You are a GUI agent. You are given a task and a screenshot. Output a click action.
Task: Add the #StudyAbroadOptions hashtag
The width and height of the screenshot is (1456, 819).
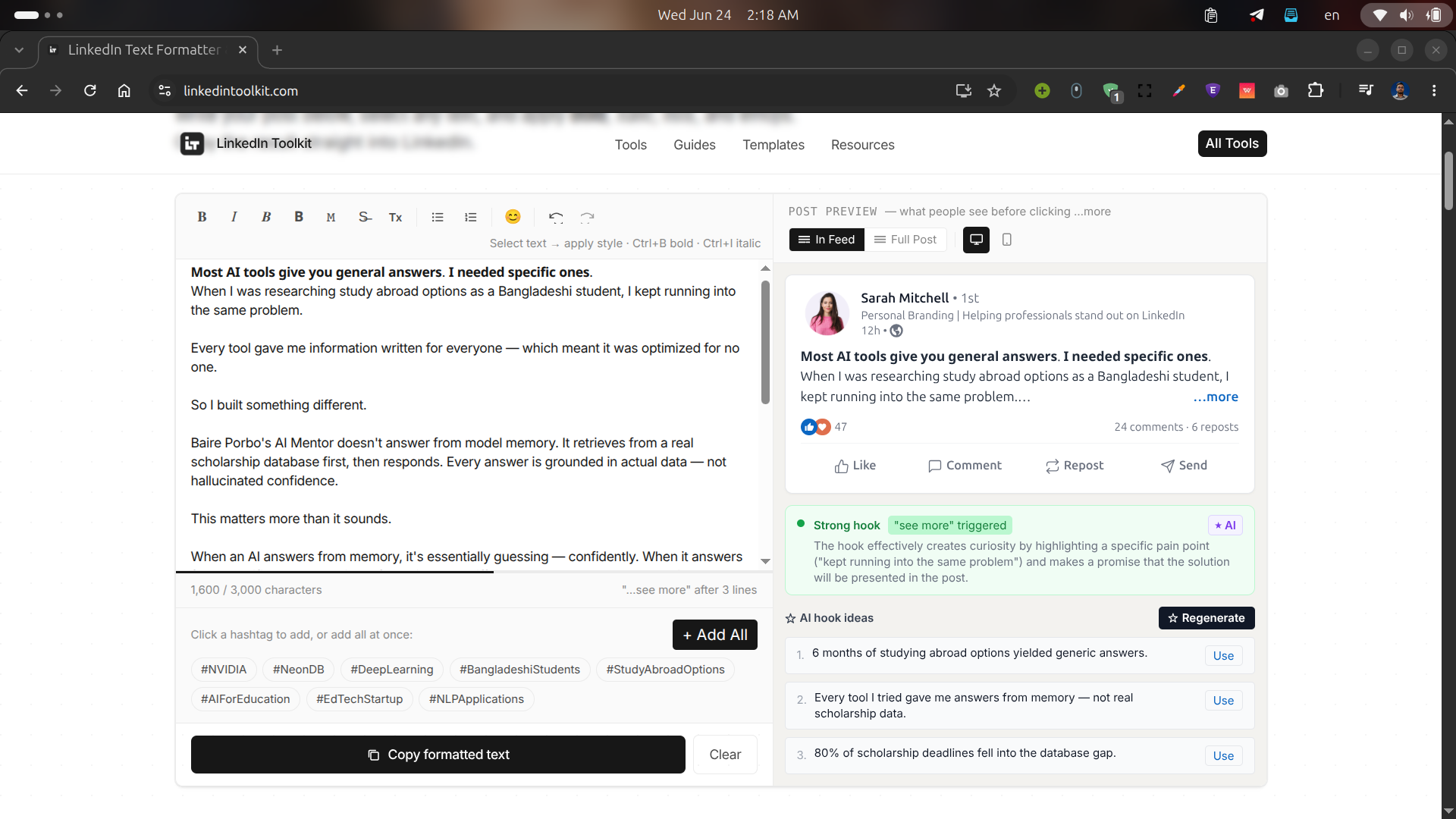665,670
